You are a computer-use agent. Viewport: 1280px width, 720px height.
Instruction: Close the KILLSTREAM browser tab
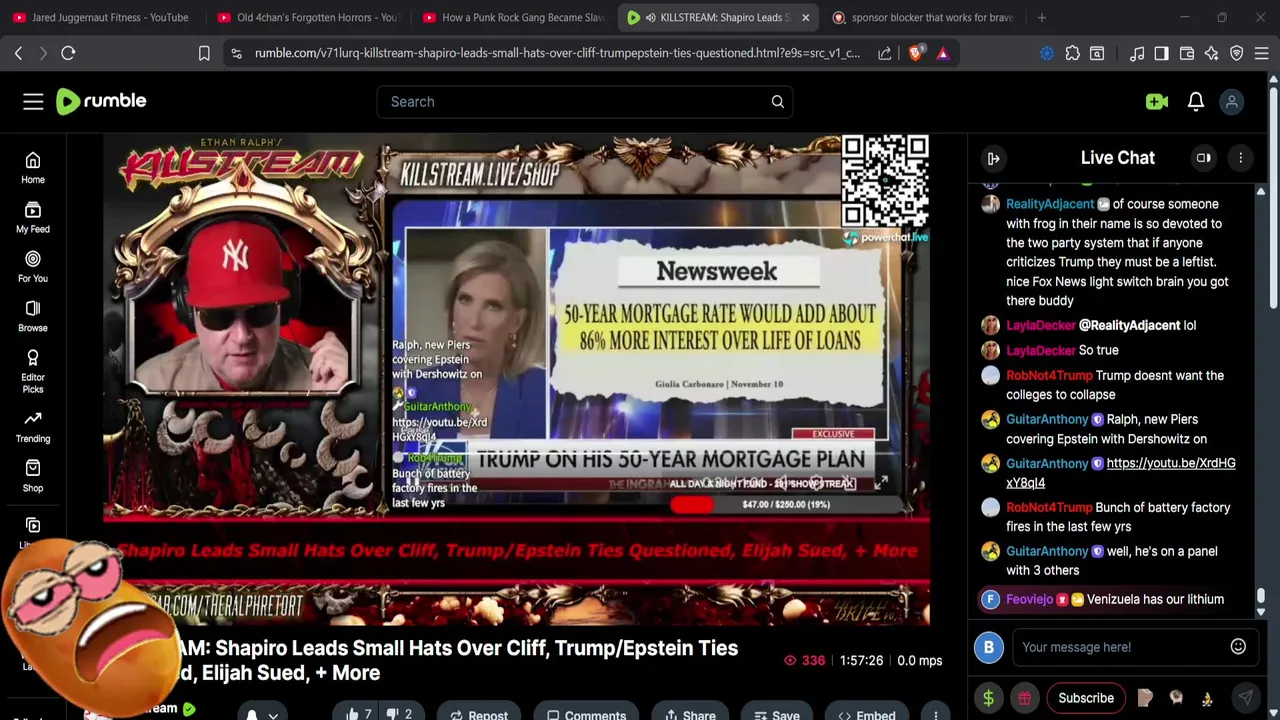(805, 17)
